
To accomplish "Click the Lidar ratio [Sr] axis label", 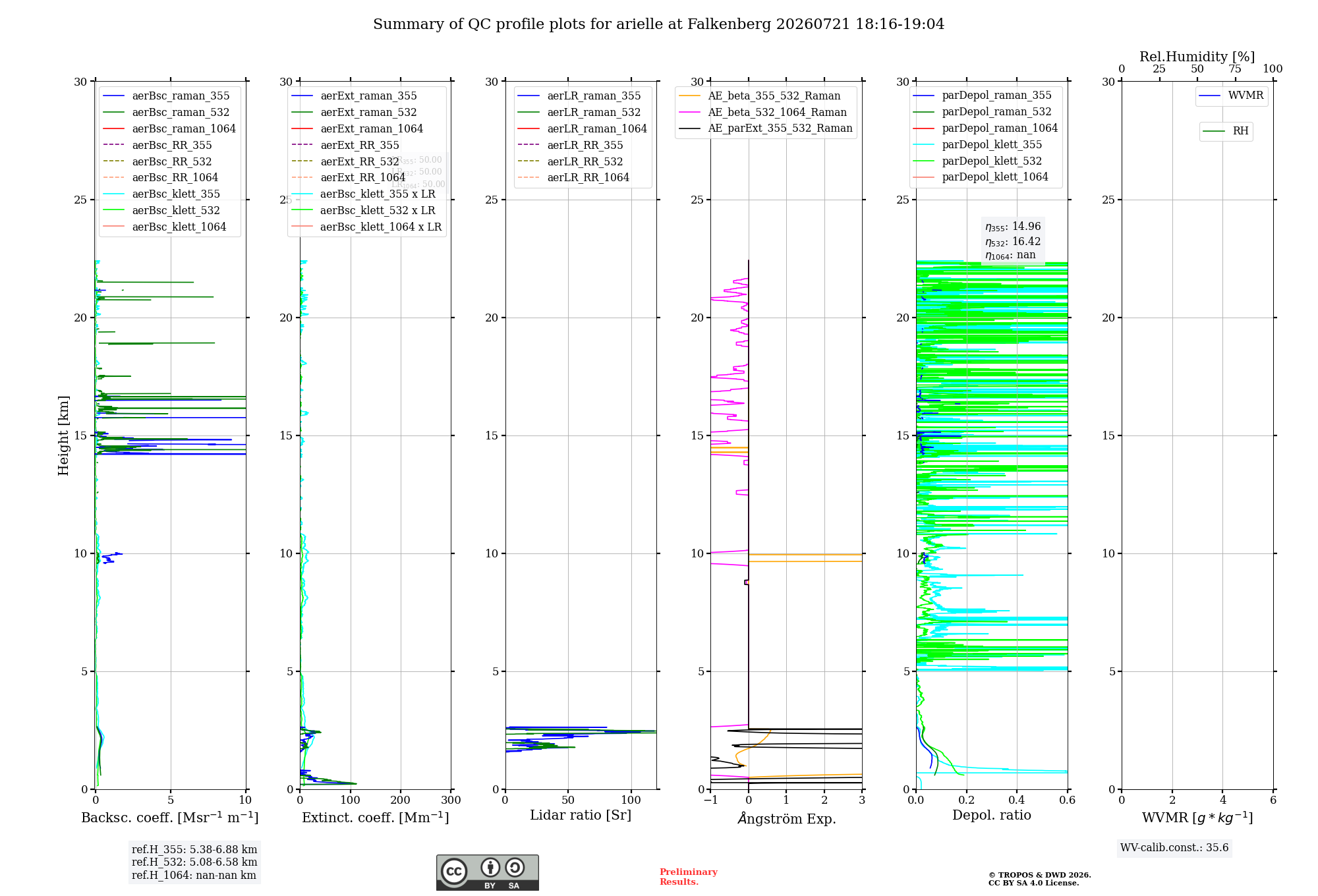I will click(x=581, y=815).
